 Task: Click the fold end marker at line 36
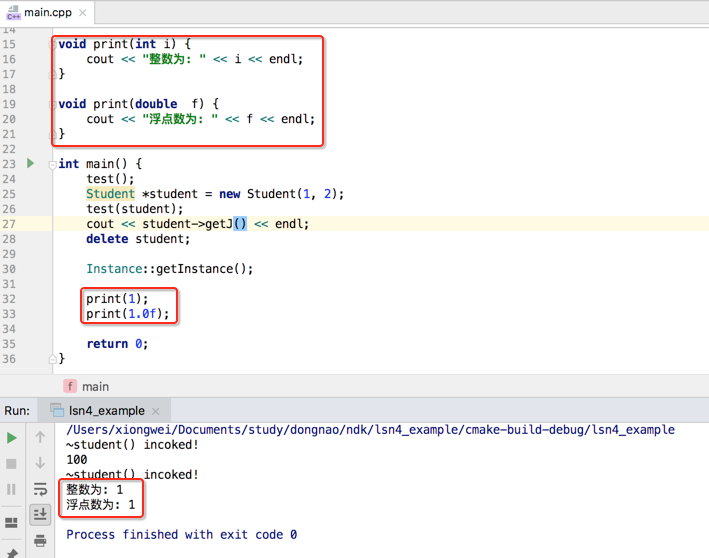click(52, 359)
